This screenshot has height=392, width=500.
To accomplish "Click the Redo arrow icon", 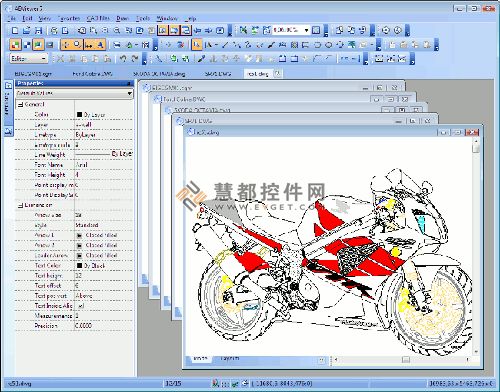I will click(135, 59).
